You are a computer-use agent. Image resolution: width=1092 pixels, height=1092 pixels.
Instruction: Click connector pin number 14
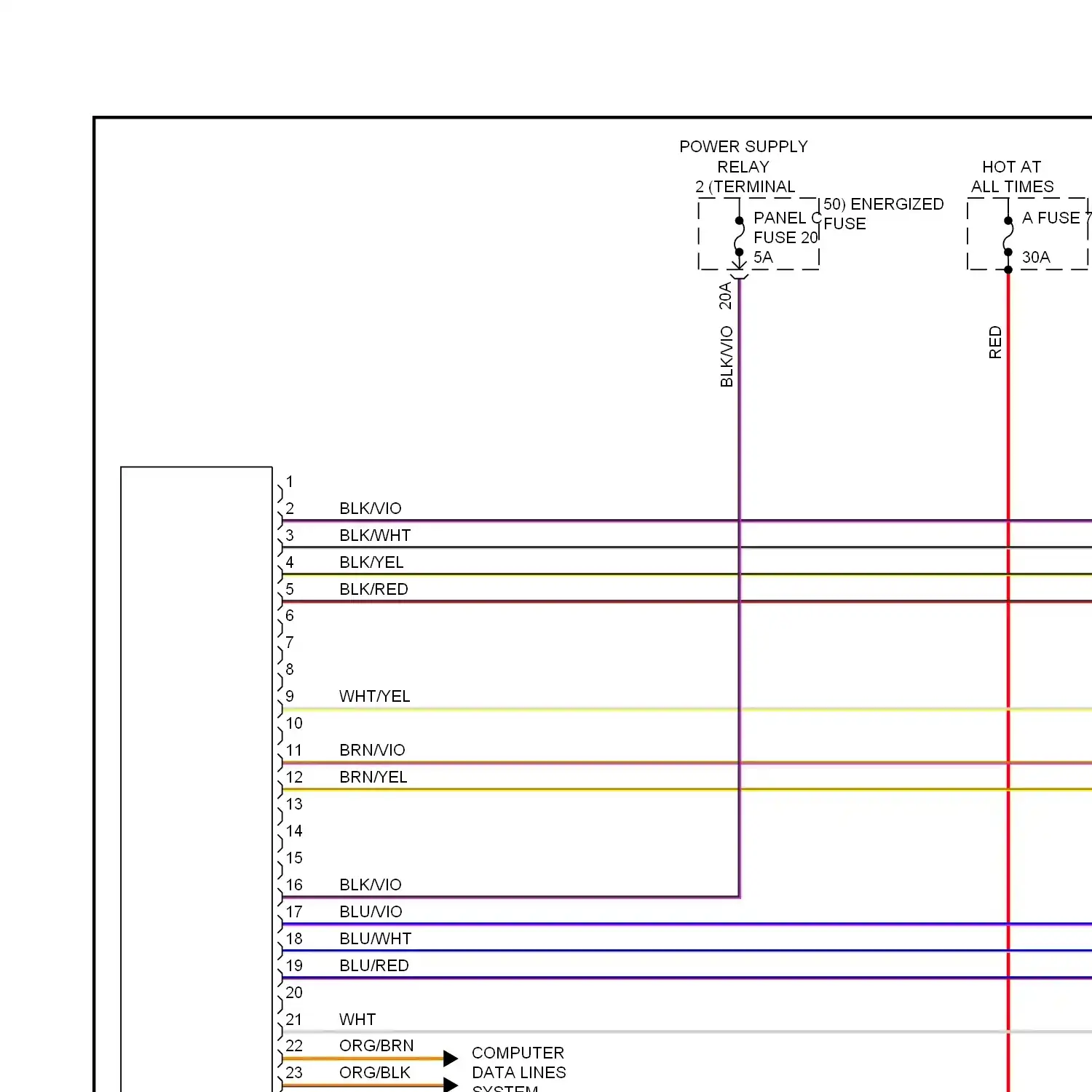pos(294,831)
